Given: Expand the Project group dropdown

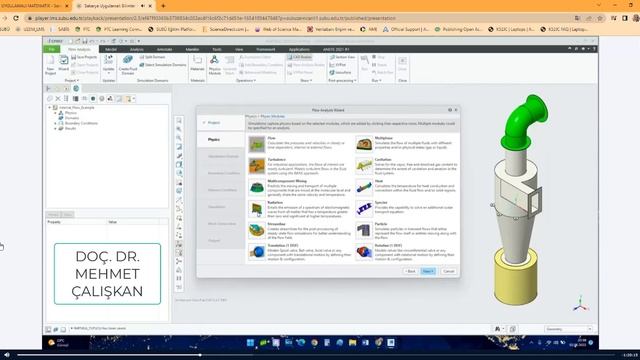Looking at the screenshot, I should click(x=72, y=81).
